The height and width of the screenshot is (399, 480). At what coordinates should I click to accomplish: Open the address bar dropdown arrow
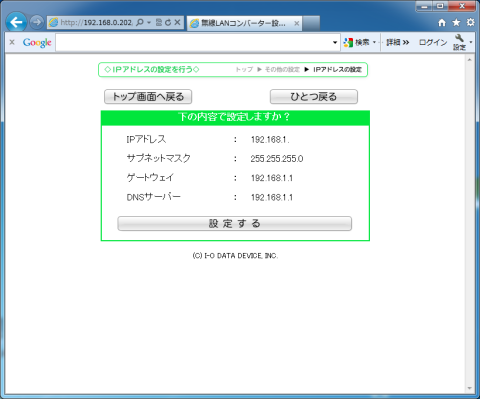coord(149,23)
